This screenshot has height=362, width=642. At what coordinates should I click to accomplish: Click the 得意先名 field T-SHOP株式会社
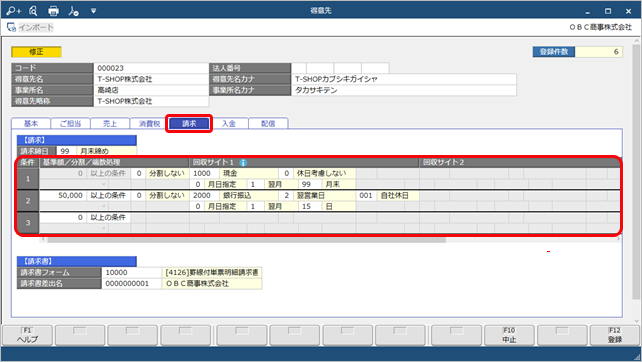click(151, 79)
